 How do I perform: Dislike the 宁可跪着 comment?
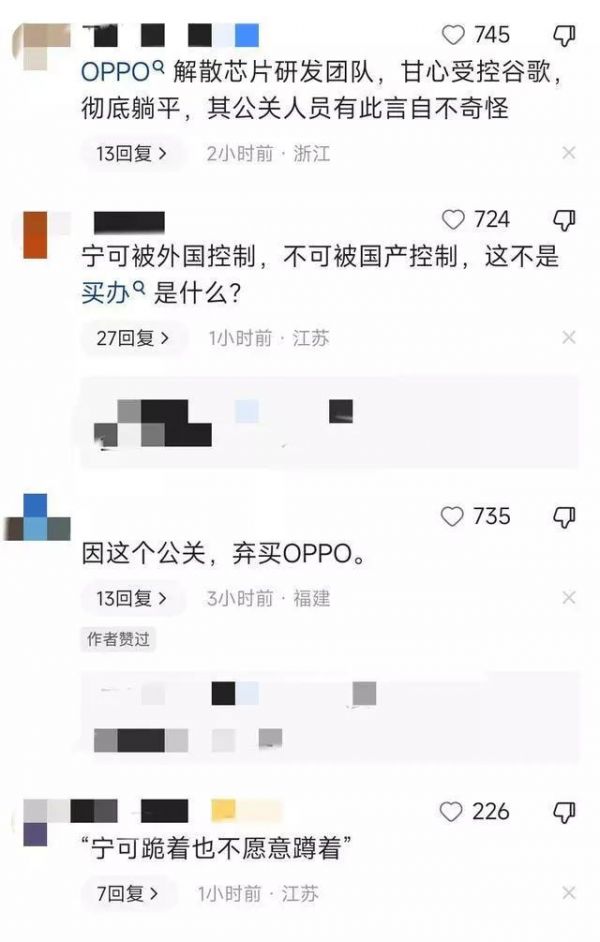[563, 812]
